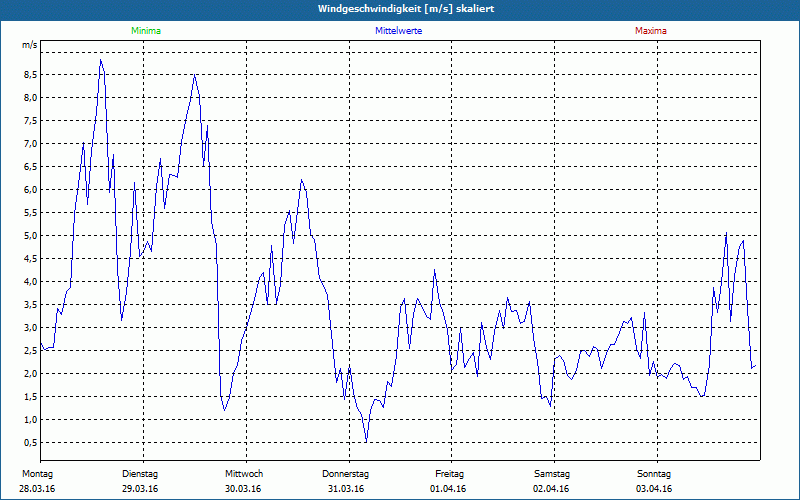Click the 4,5 y-axis value
Image resolution: width=800 pixels, height=500 pixels.
pos(31,259)
